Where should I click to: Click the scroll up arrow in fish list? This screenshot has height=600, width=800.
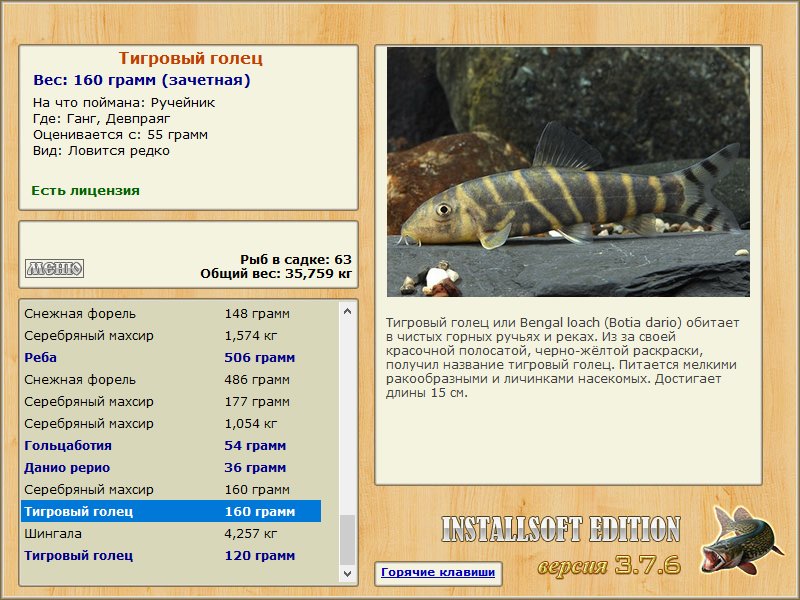[347, 311]
